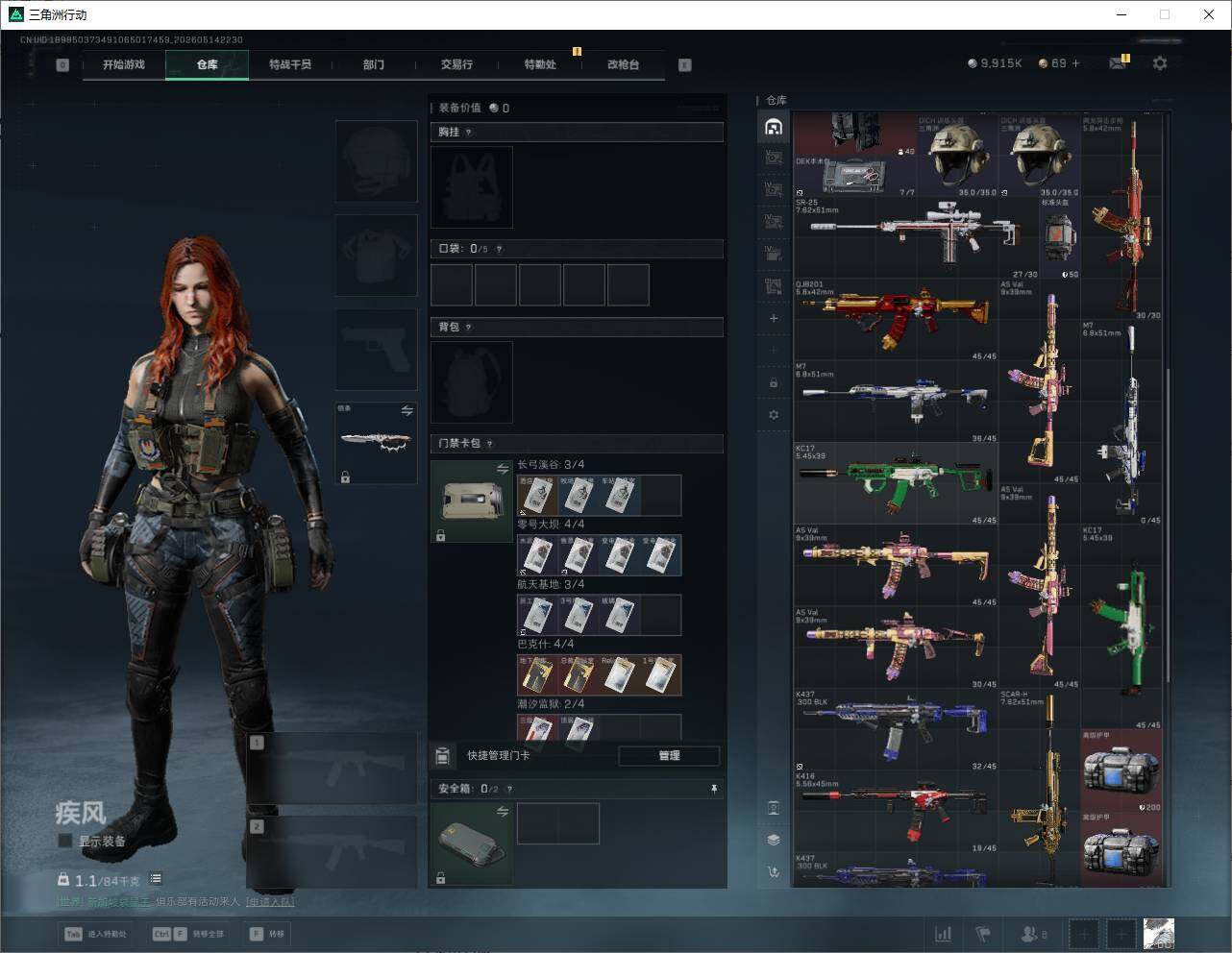Click the empty pistol slot

coord(376,349)
